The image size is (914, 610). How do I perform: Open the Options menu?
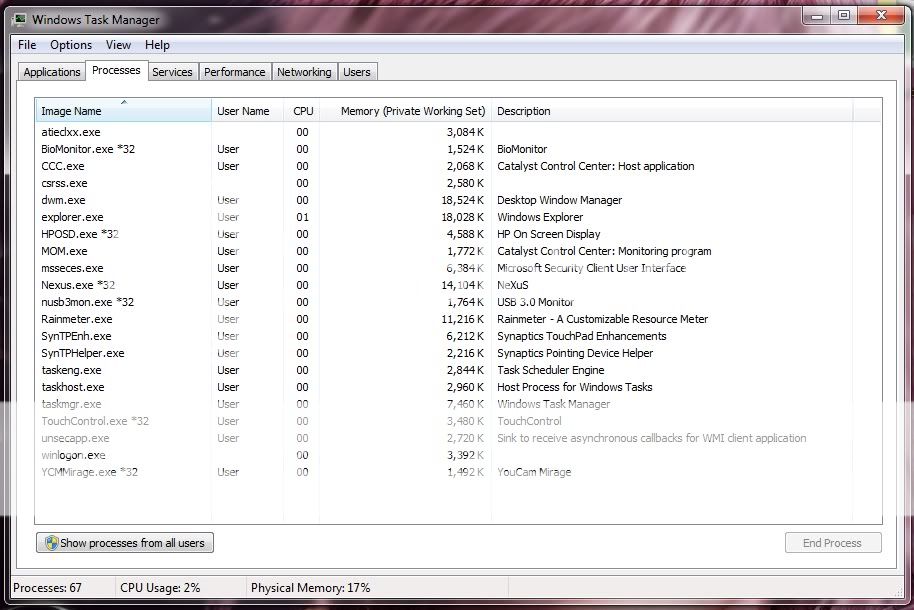coord(71,45)
